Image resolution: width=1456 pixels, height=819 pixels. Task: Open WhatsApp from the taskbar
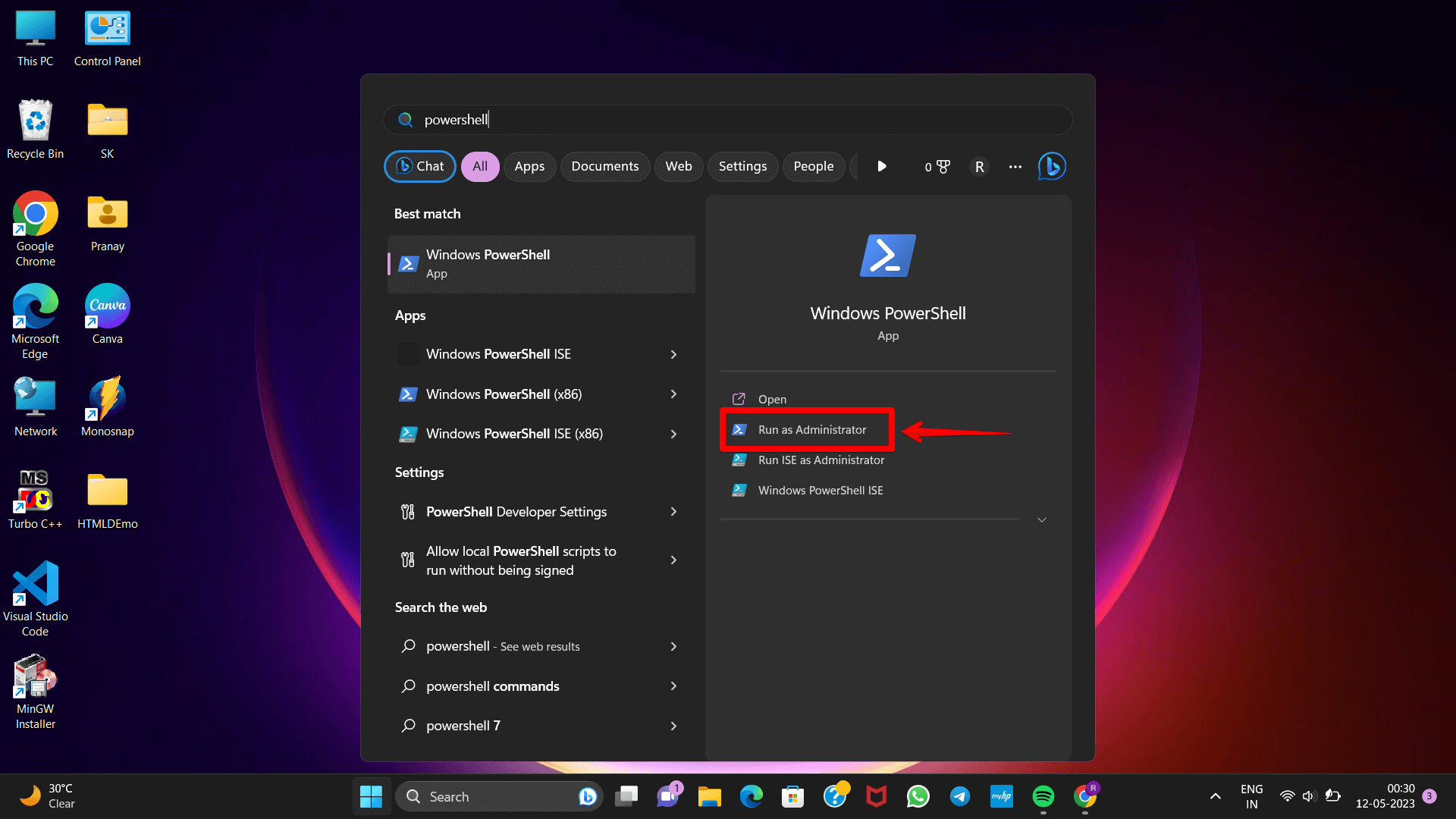pos(918,796)
